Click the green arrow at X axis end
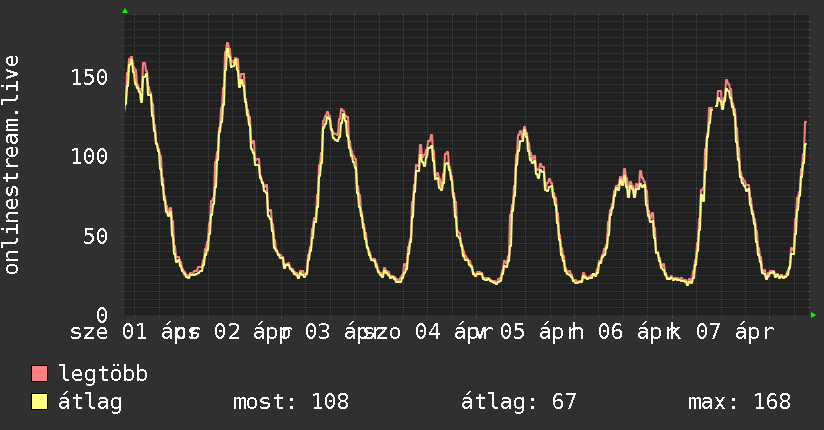The height and width of the screenshot is (430, 824). click(813, 315)
